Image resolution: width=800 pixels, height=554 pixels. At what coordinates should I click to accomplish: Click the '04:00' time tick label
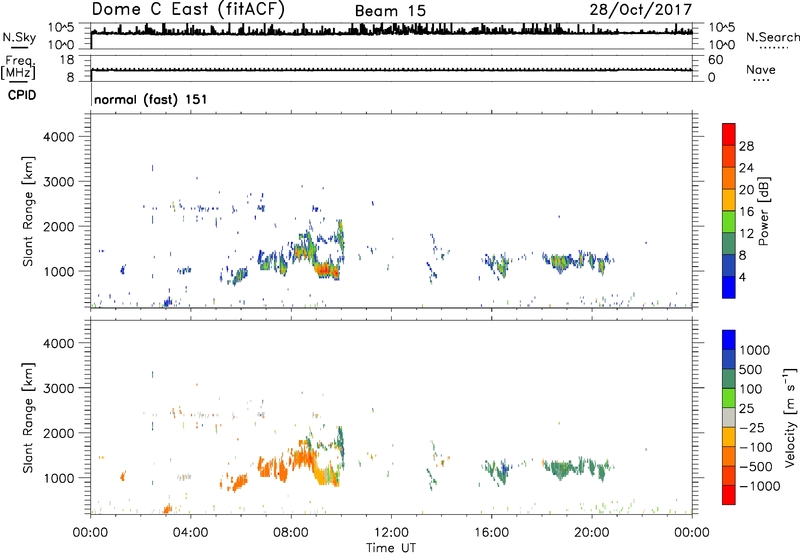point(190,533)
